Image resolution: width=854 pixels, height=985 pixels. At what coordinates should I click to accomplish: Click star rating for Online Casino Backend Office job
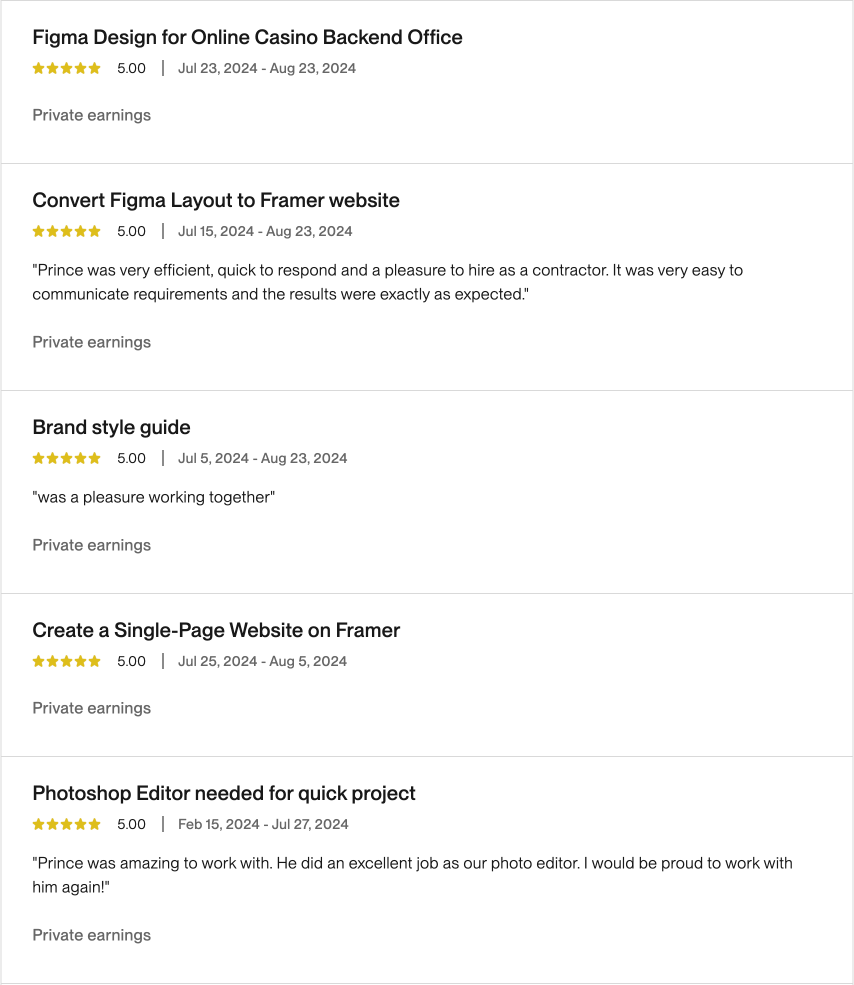(x=67, y=69)
